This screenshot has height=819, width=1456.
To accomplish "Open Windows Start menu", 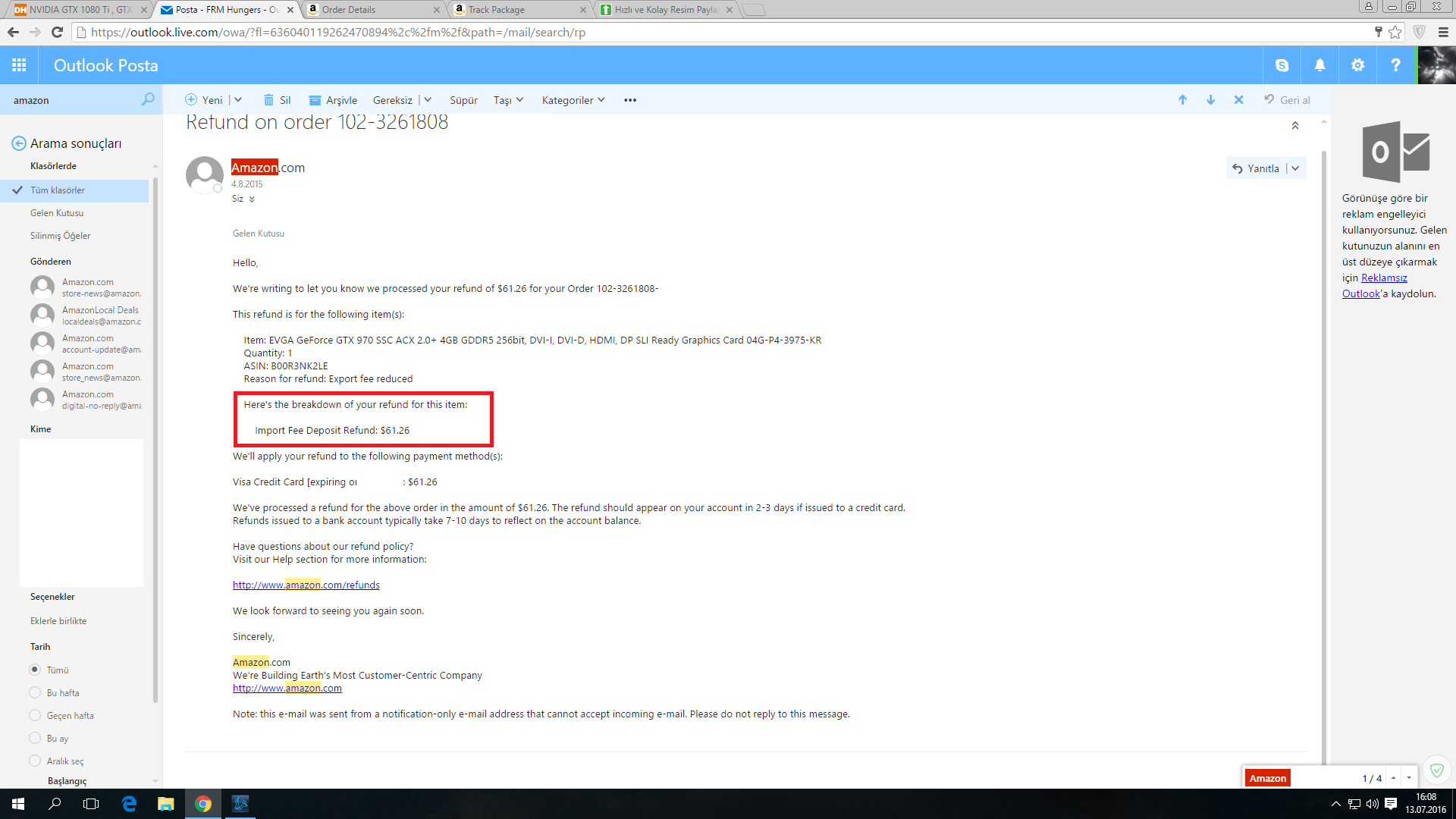I will [18, 804].
